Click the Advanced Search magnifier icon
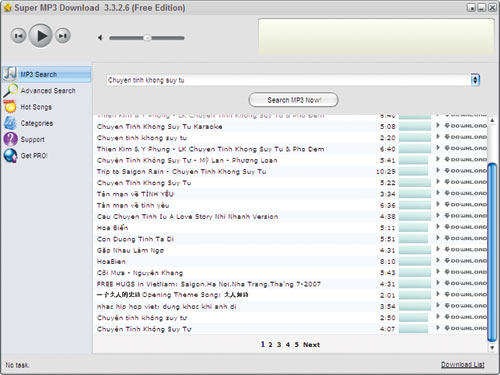500x375 pixels. pyautogui.click(x=10, y=90)
